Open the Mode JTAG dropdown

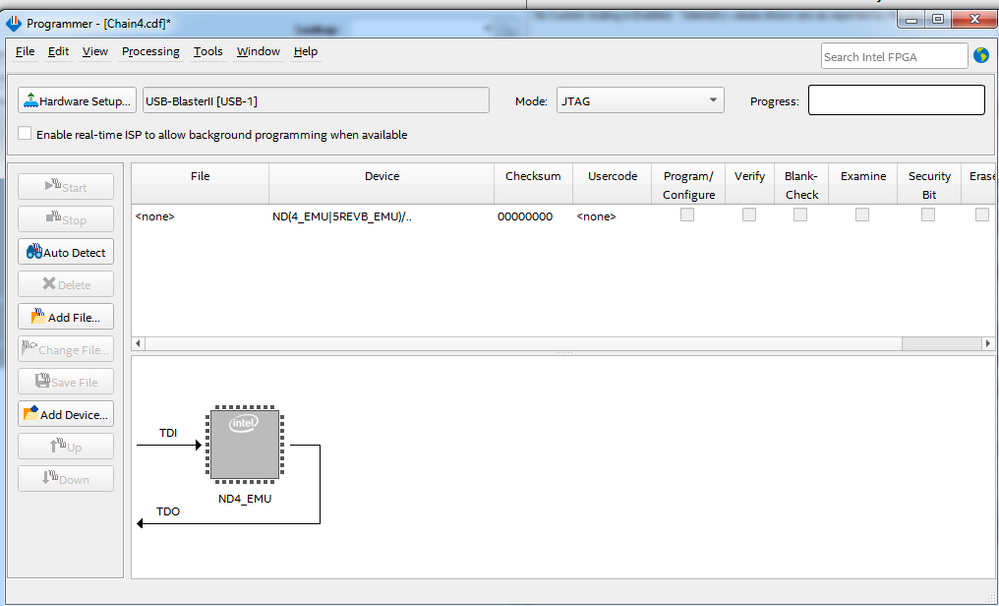[640, 101]
